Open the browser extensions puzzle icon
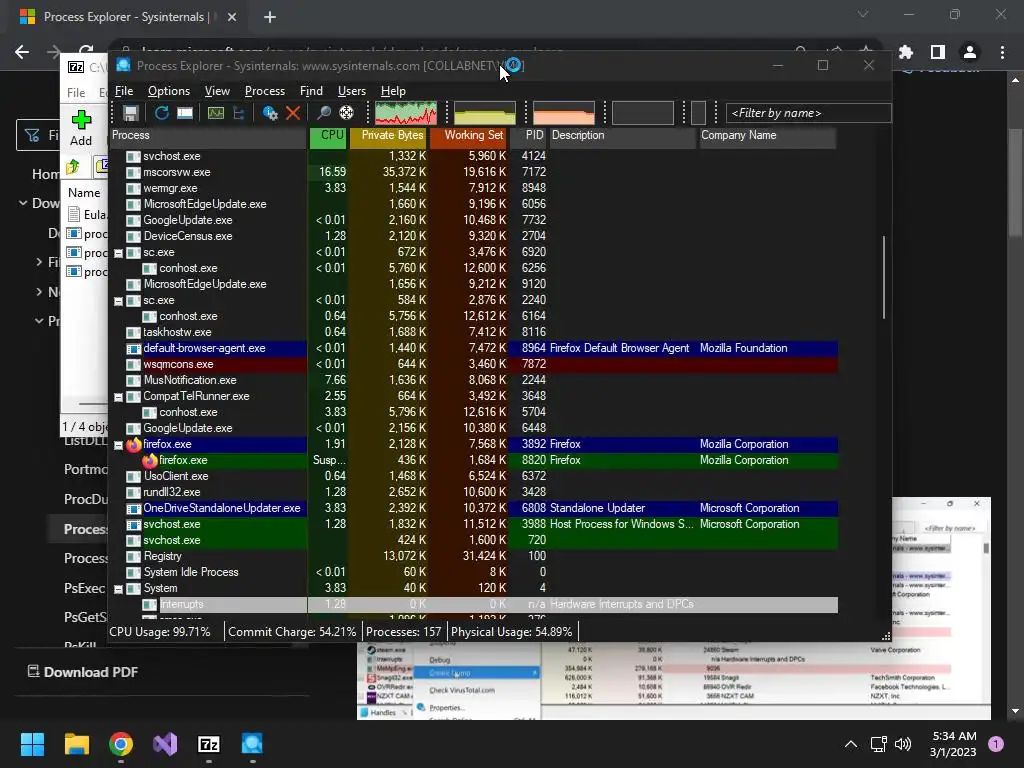The width and height of the screenshot is (1024, 768). (x=906, y=52)
